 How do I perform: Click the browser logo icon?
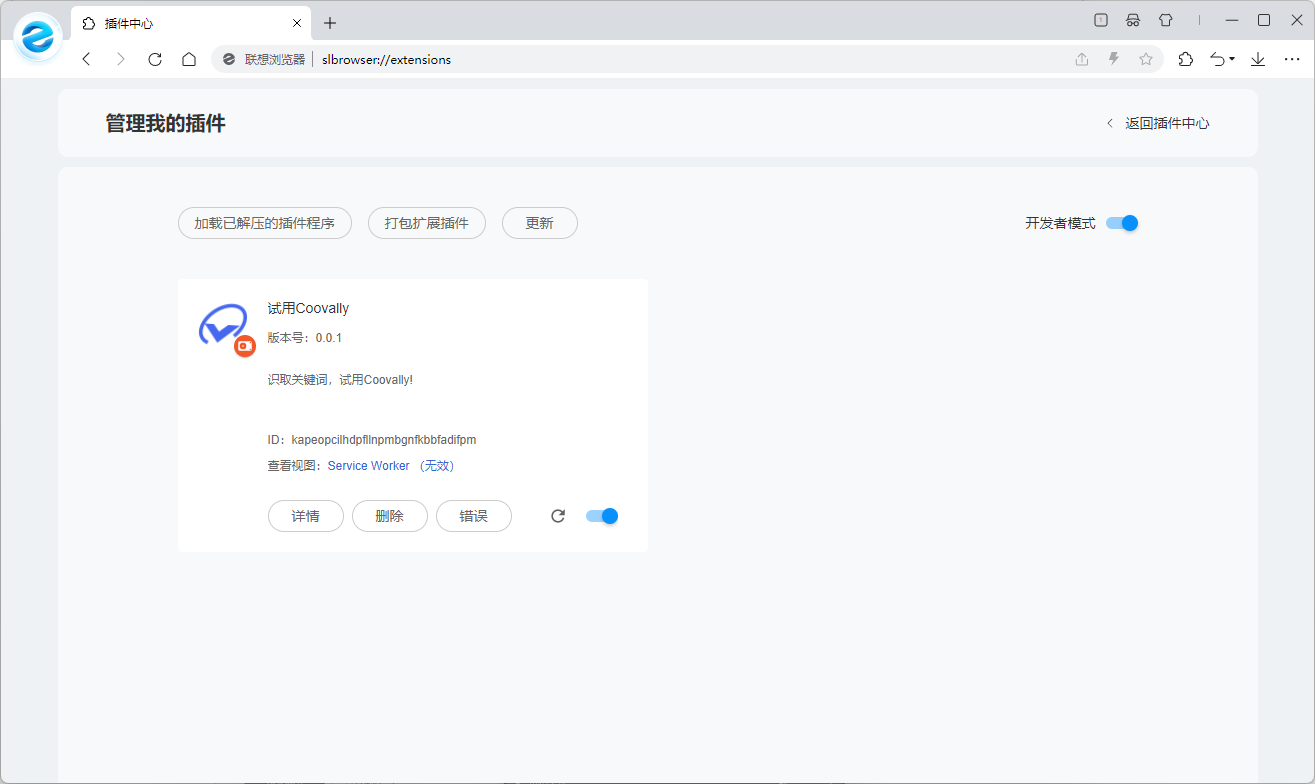tap(38, 38)
